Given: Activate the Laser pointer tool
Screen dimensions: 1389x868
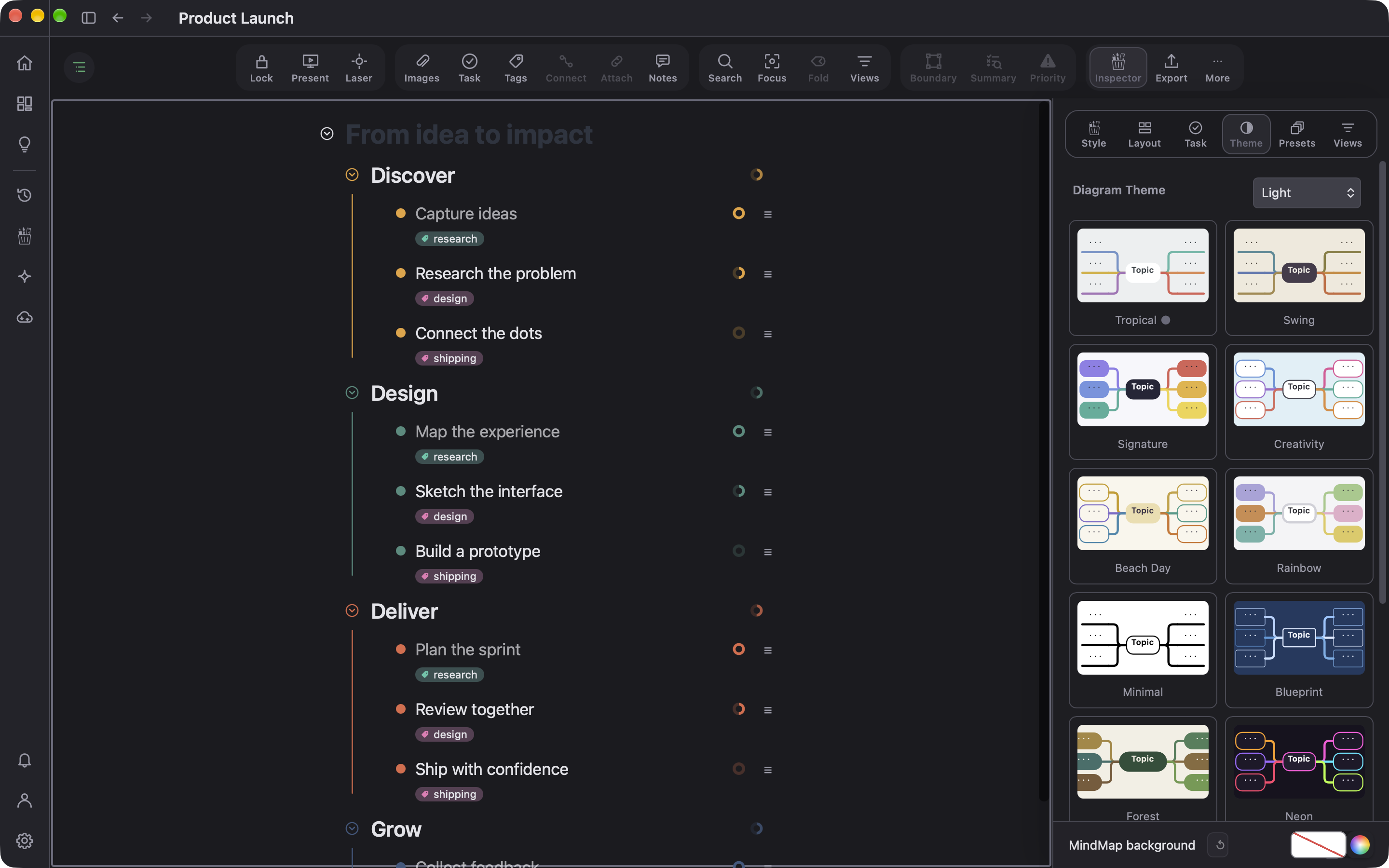Looking at the screenshot, I should 359,68.
